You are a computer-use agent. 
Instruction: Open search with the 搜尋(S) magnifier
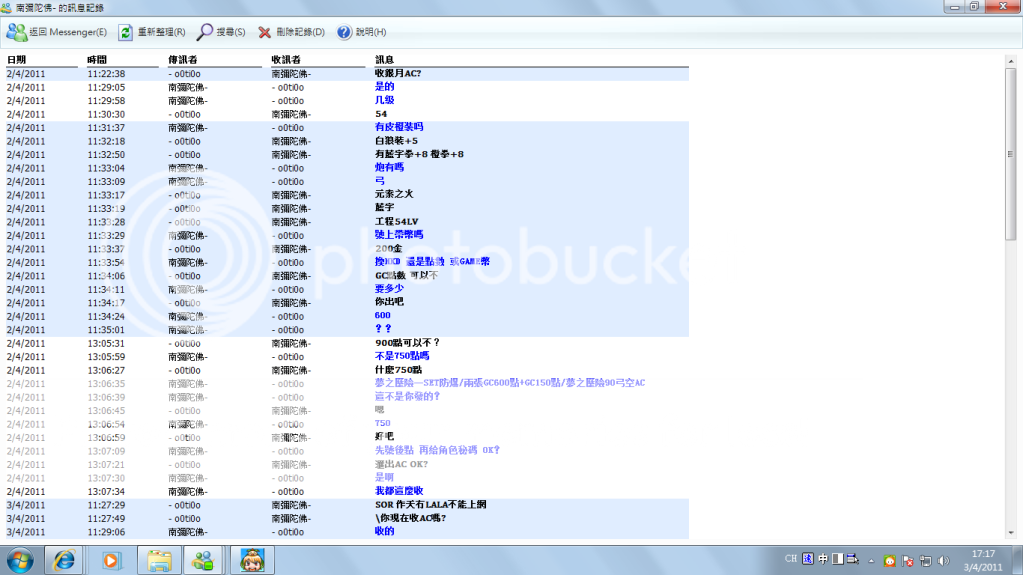coord(221,32)
